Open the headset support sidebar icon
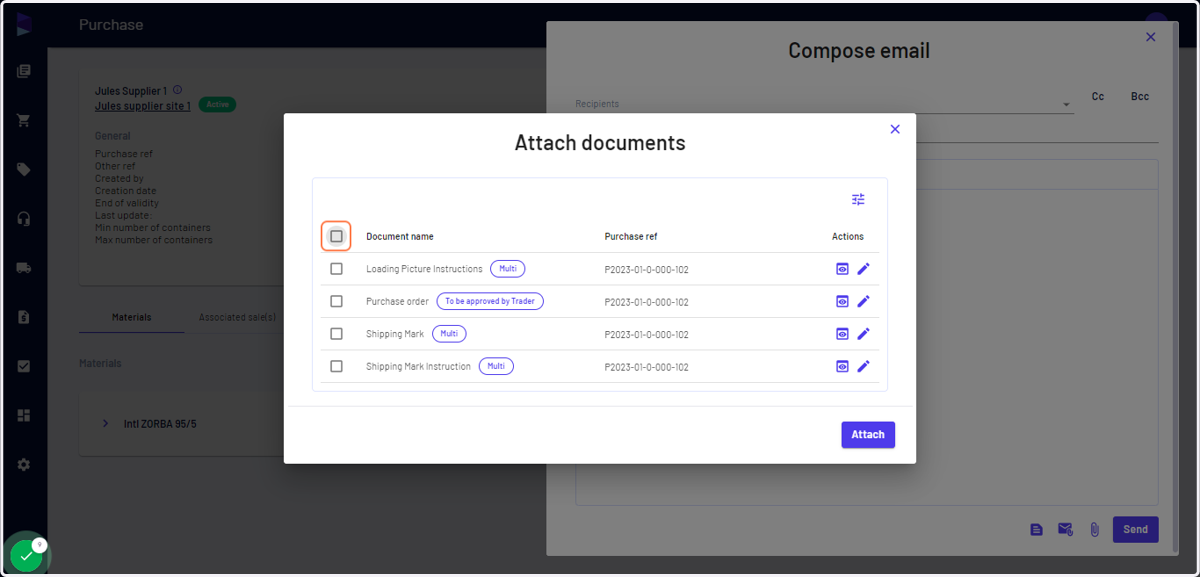Viewport: 1200px width, 577px height. point(23,218)
